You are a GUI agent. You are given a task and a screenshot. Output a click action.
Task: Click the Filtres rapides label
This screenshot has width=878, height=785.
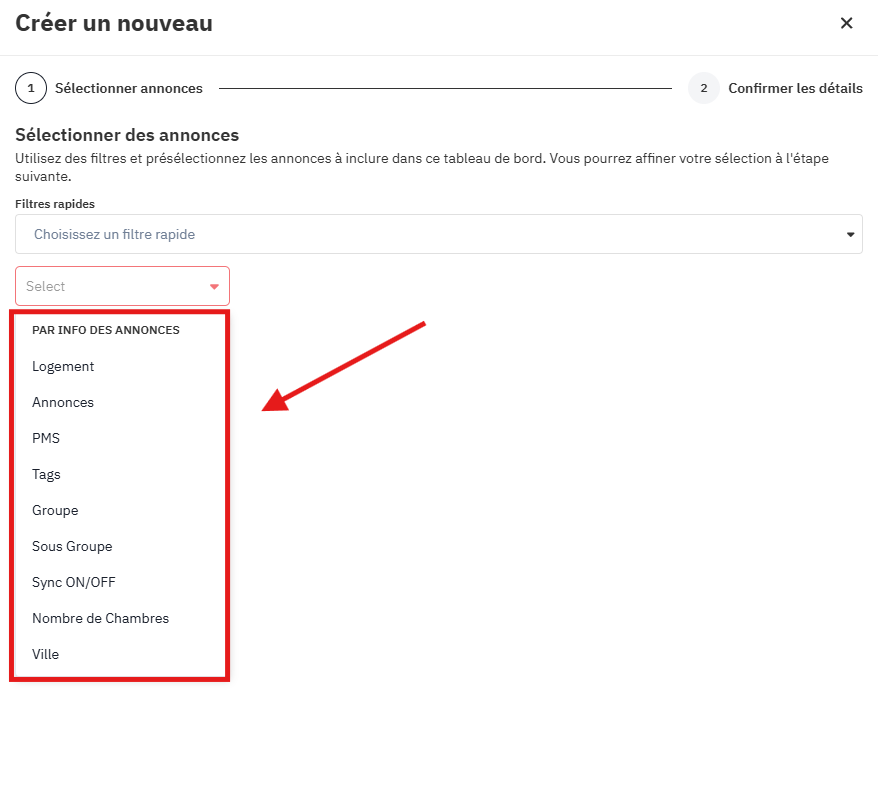(55, 204)
